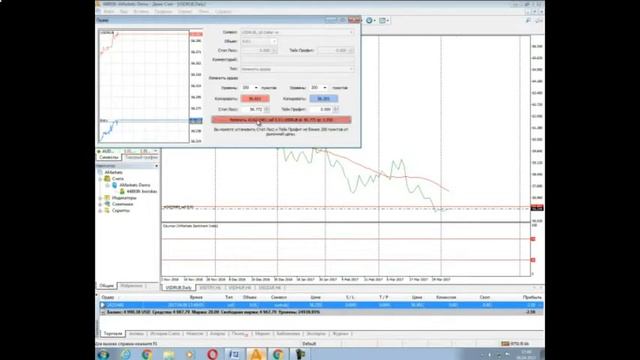Open the dark green trading terminal taskbar icon
Screen dimensions: 640x360
300,354
